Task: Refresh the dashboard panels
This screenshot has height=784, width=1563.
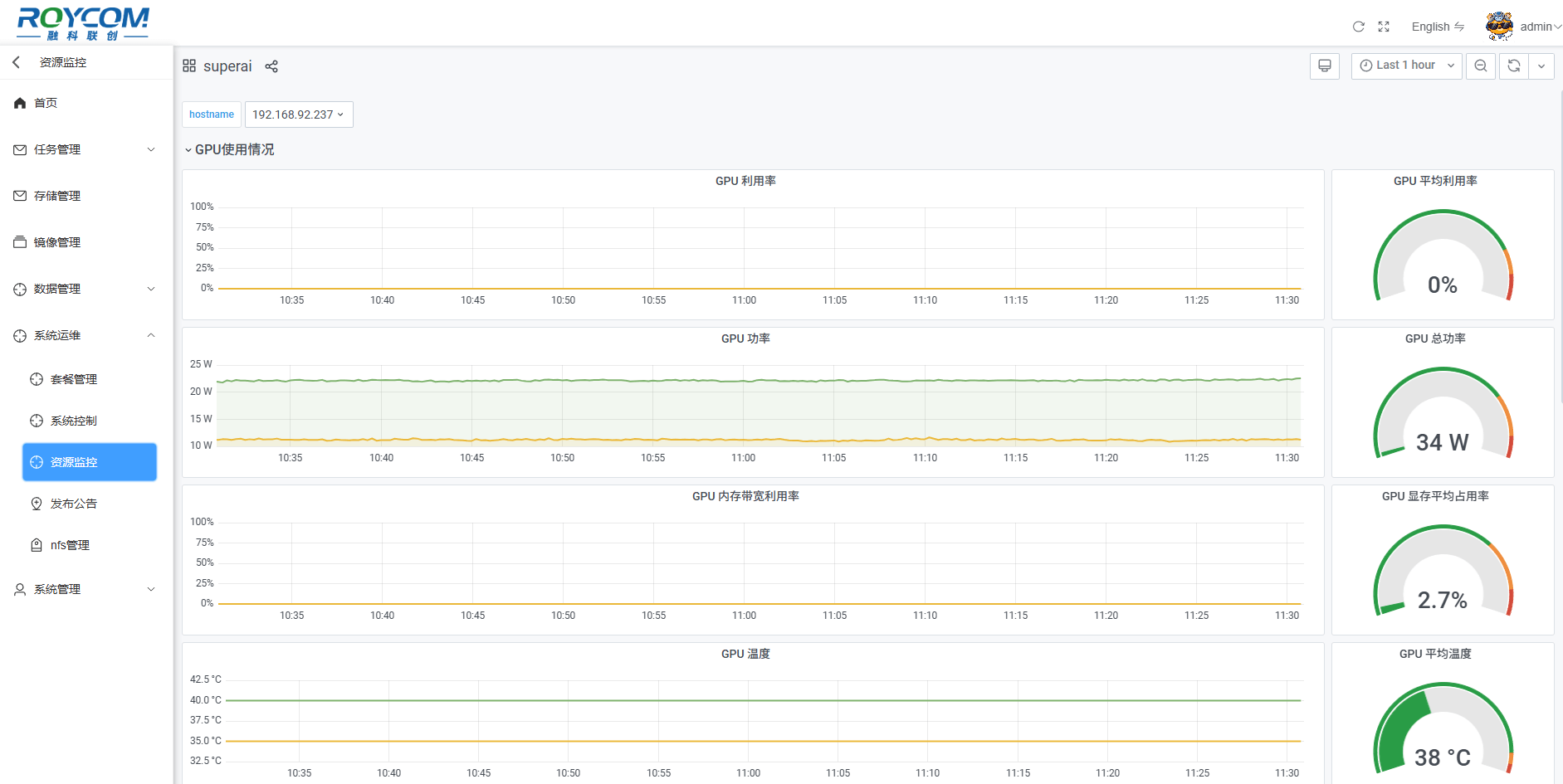Action: 1514,66
